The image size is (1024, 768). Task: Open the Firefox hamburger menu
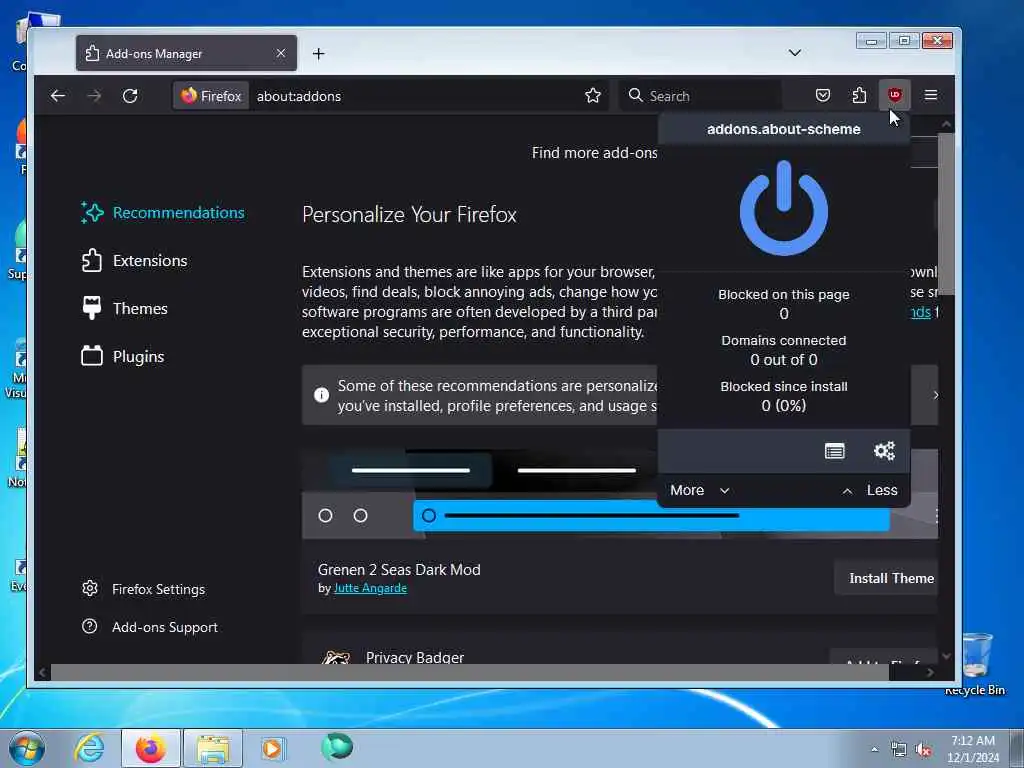pos(931,95)
